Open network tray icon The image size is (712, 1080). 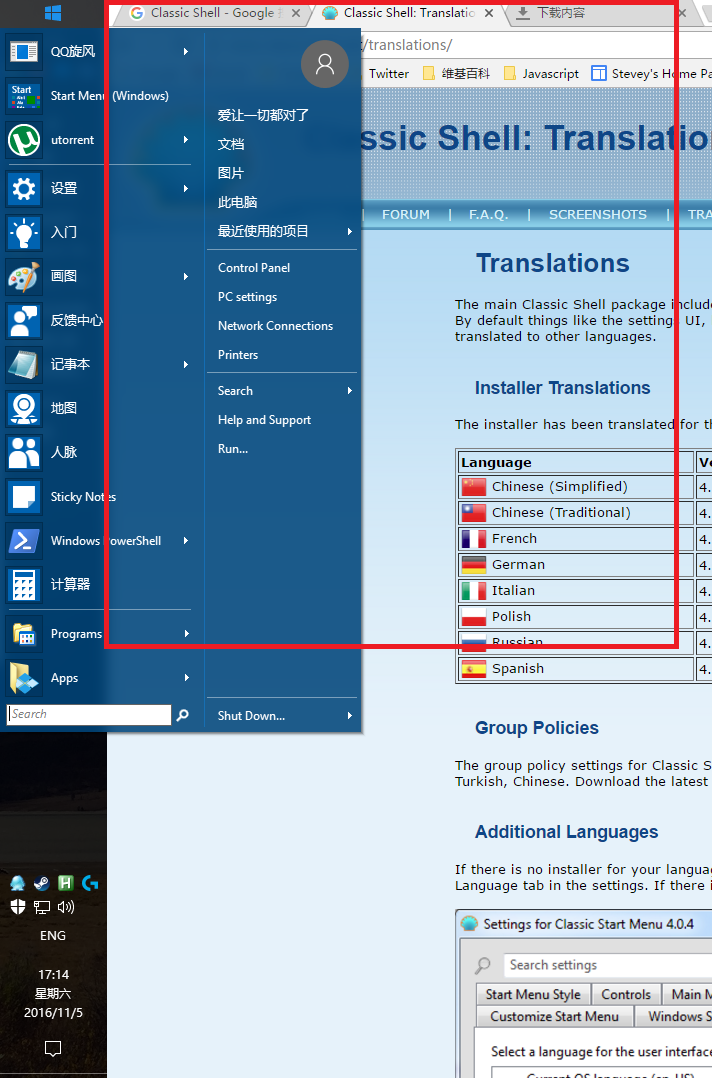click(x=42, y=907)
